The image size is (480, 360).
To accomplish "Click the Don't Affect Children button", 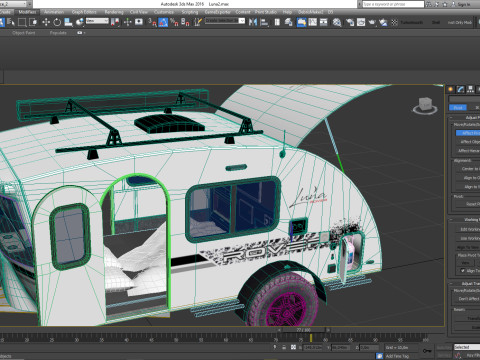I will (x=468, y=299).
